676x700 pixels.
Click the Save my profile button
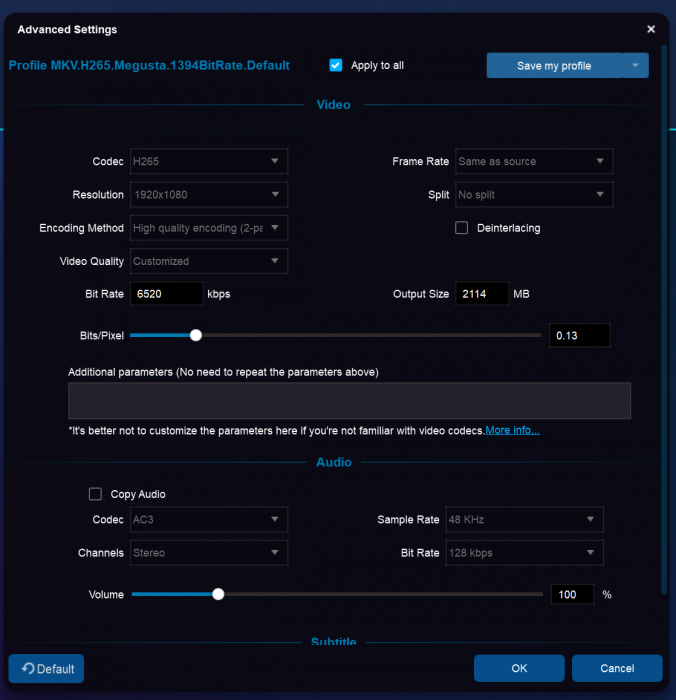554,66
